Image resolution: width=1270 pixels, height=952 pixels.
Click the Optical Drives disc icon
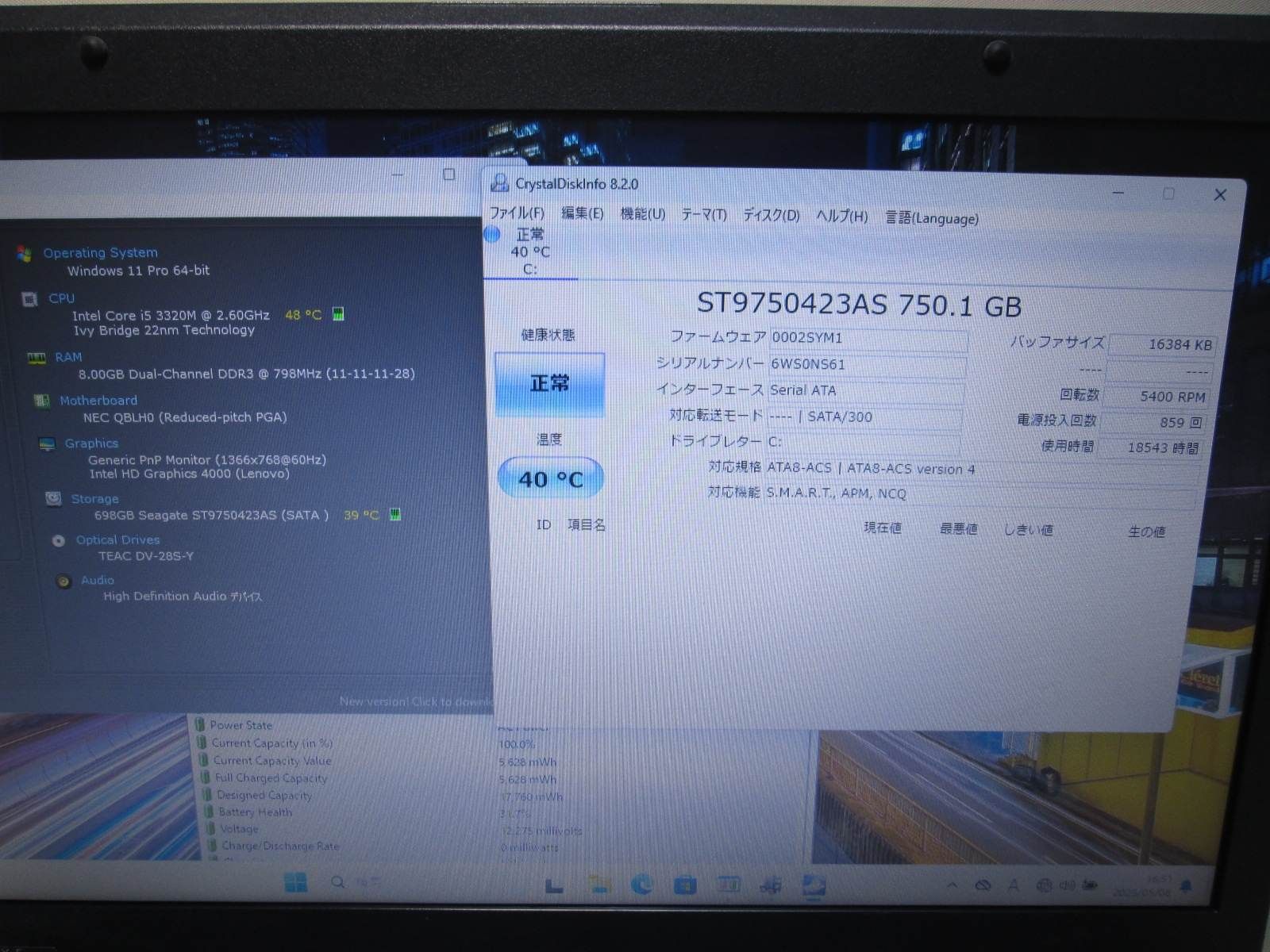[x=59, y=540]
